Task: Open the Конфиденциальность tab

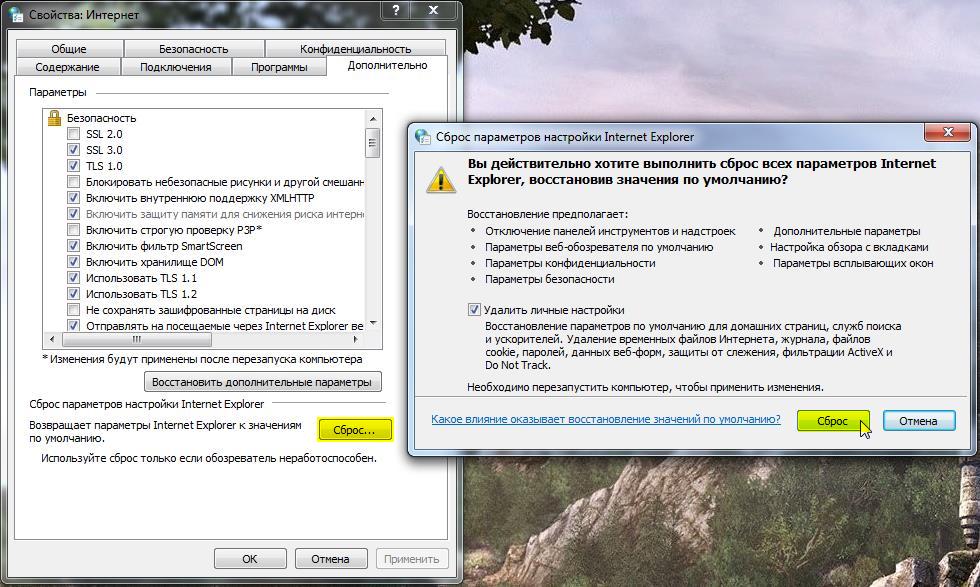Action: coord(355,49)
